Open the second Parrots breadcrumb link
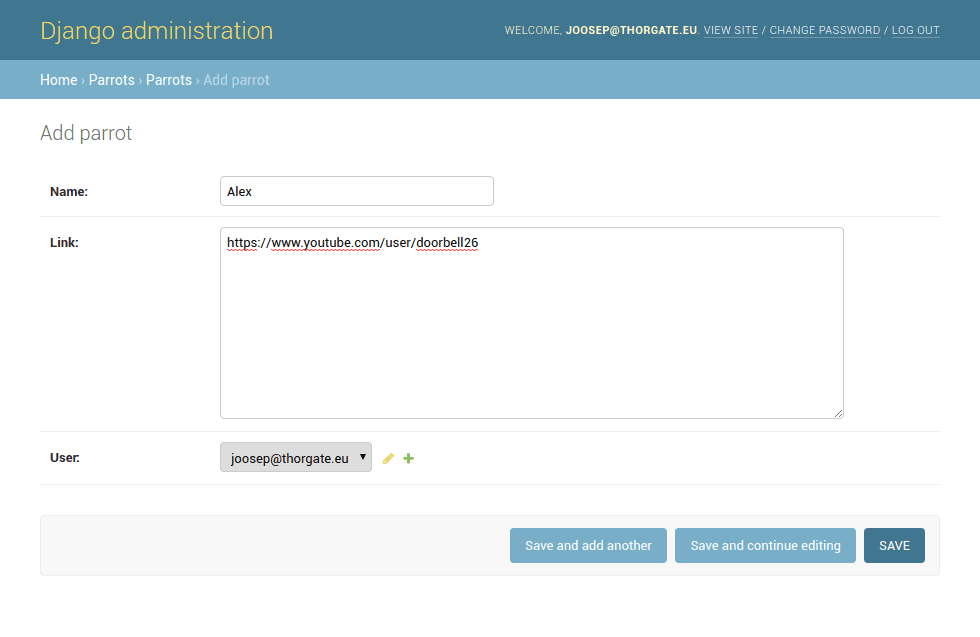Screen dimensions: 980x637 (x=168, y=80)
